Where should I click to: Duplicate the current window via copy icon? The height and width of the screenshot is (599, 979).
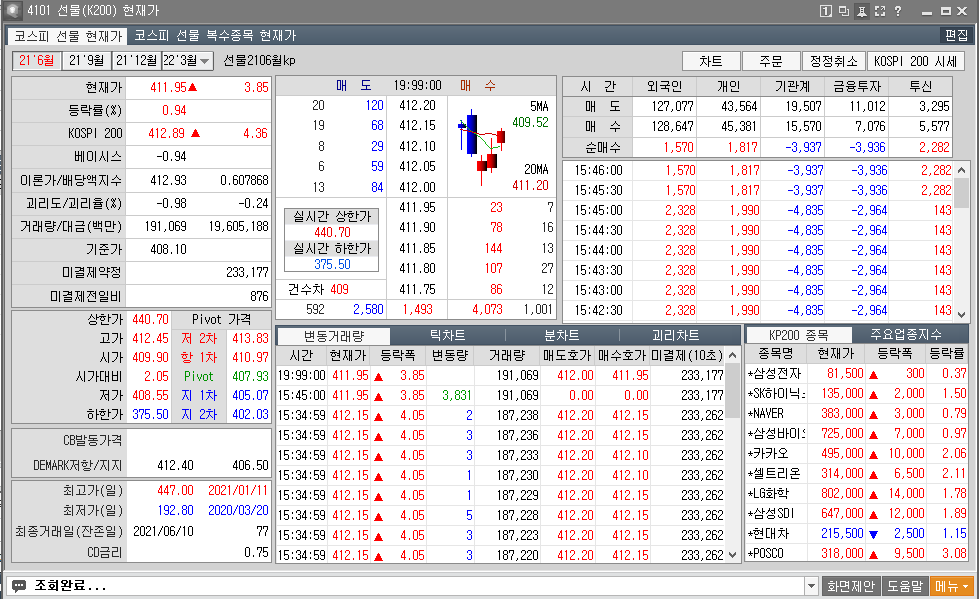click(x=844, y=11)
